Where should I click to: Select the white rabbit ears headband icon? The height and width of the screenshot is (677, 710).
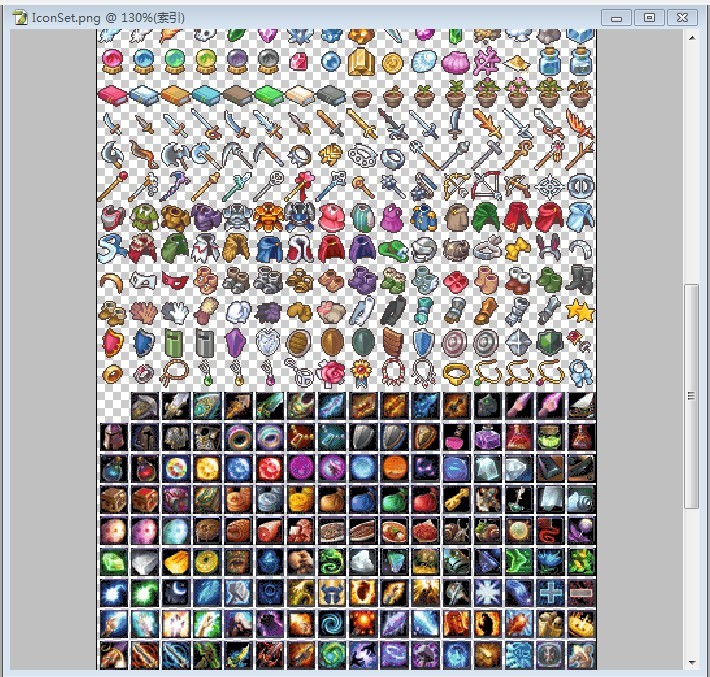(x=549, y=248)
